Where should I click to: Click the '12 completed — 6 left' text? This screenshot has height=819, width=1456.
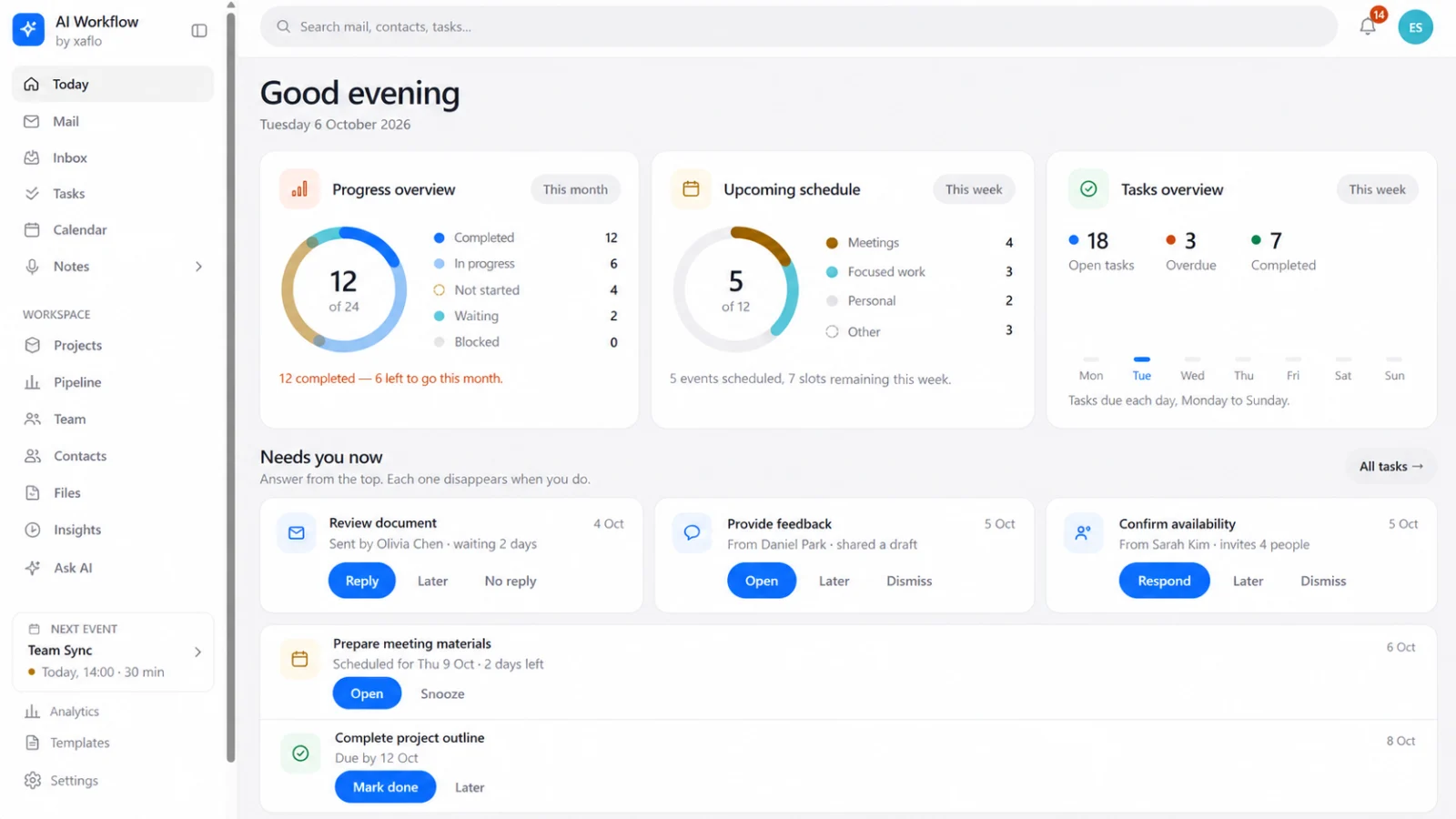click(x=390, y=379)
